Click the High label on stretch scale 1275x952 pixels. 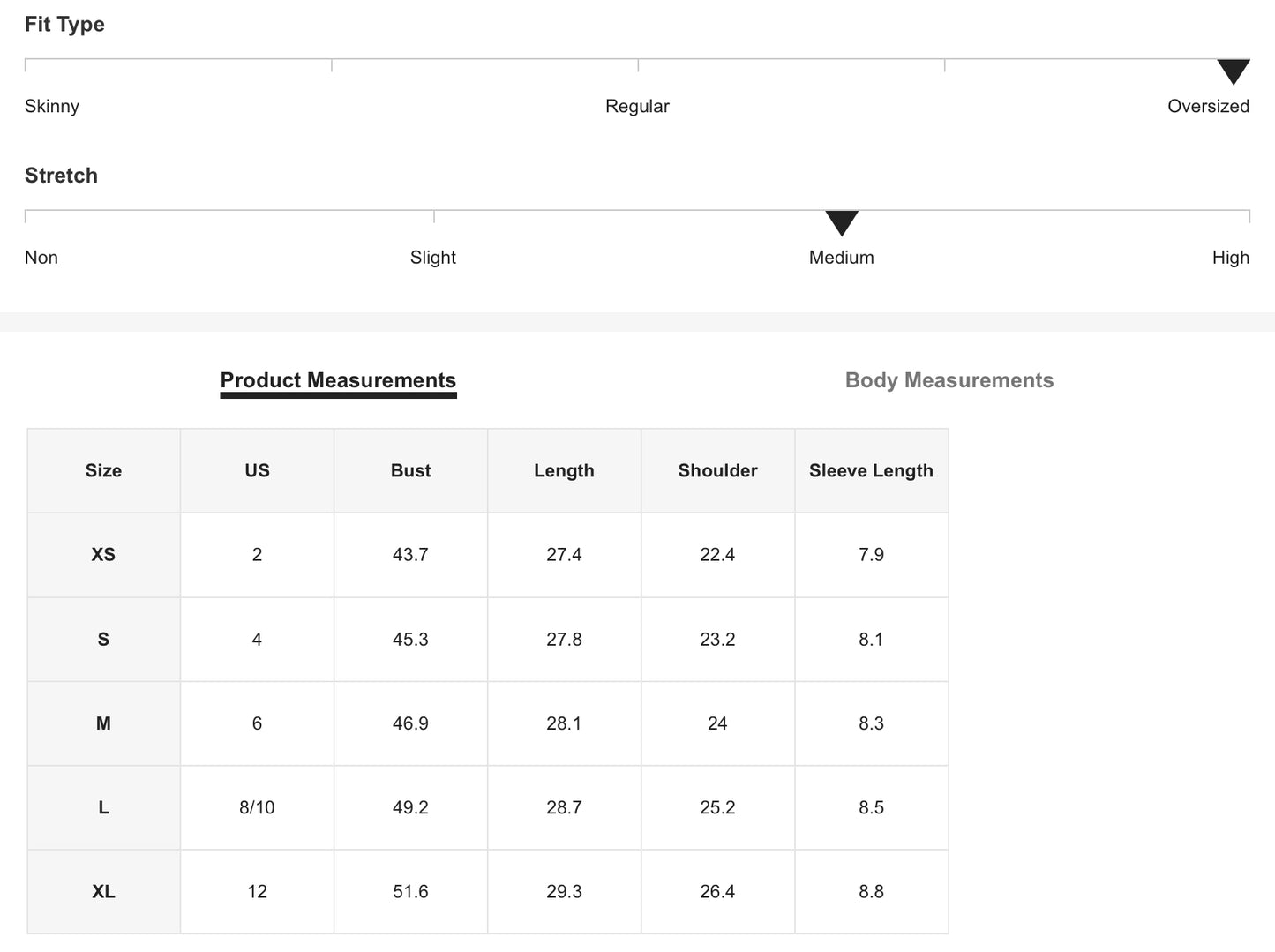[1230, 258]
